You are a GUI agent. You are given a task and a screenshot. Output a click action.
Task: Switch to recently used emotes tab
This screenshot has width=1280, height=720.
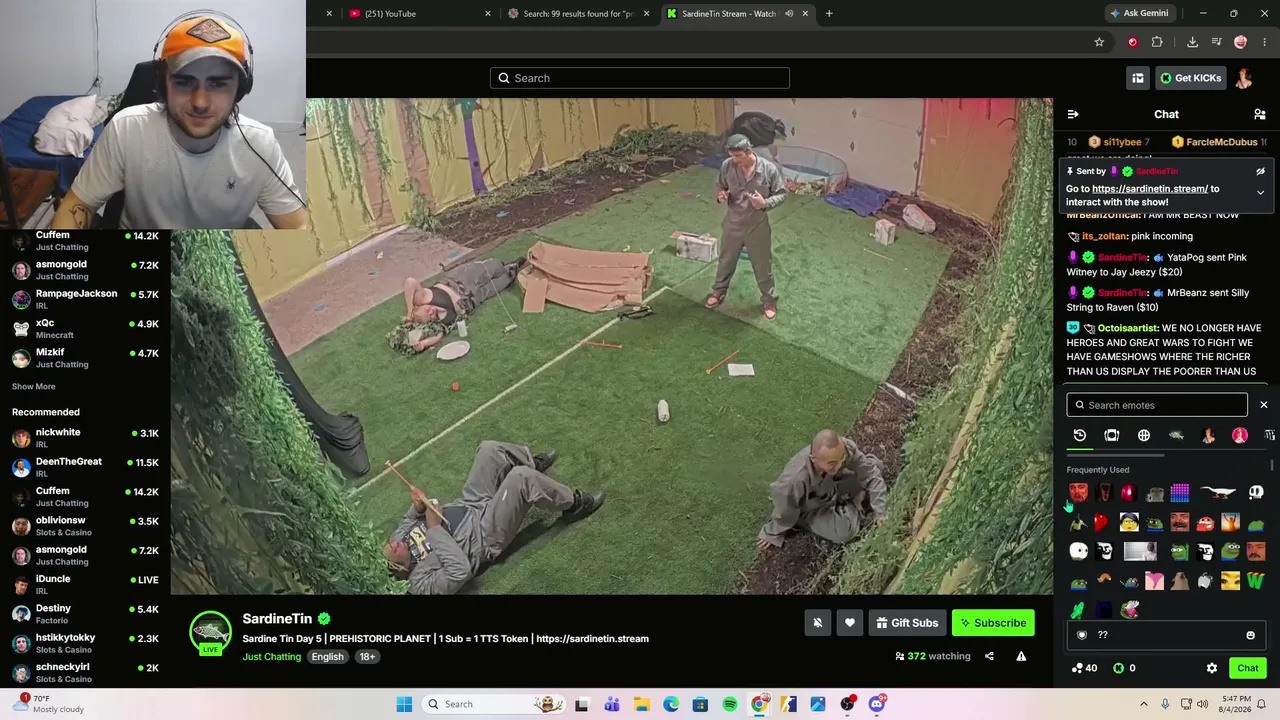pyautogui.click(x=1080, y=435)
